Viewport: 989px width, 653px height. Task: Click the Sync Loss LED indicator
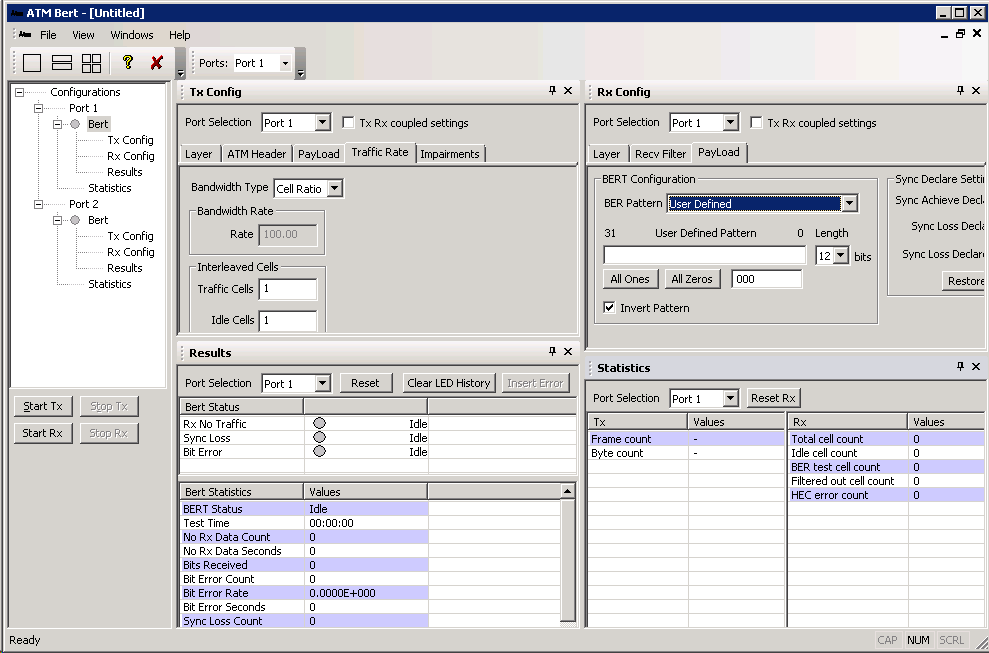click(x=320, y=437)
